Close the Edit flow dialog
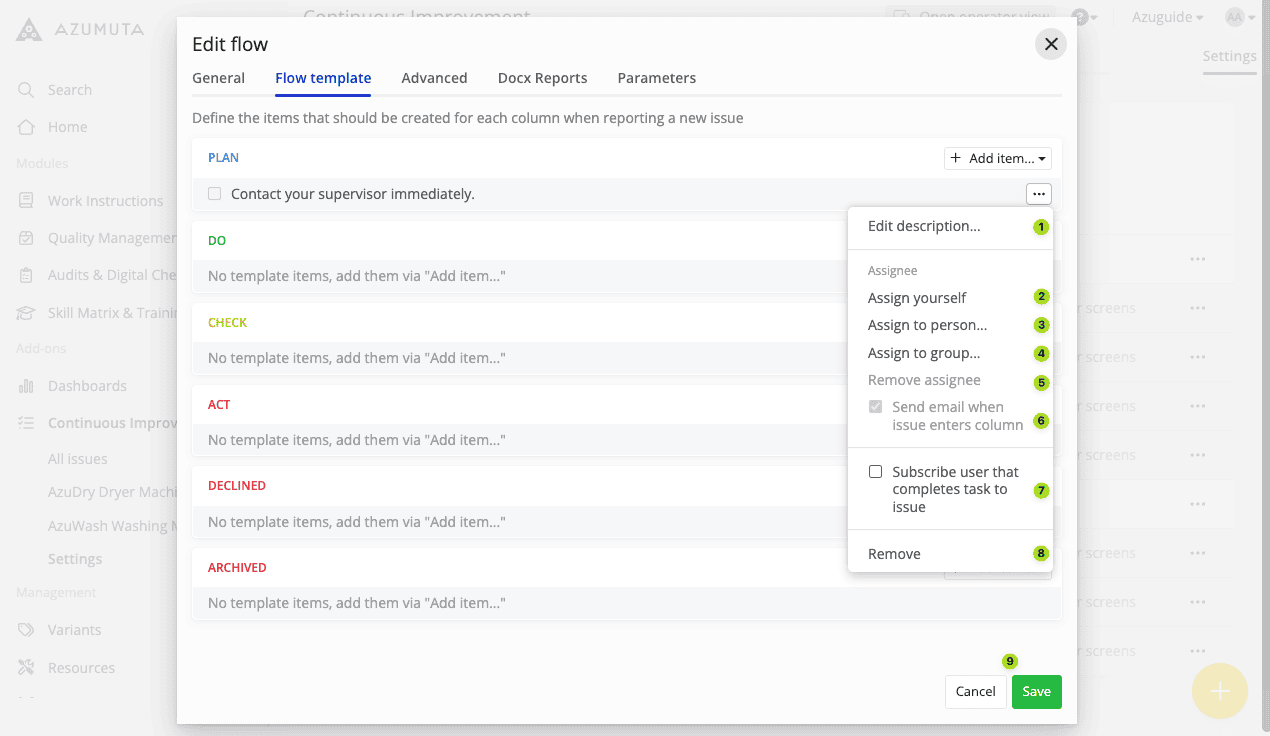 point(1050,44)
